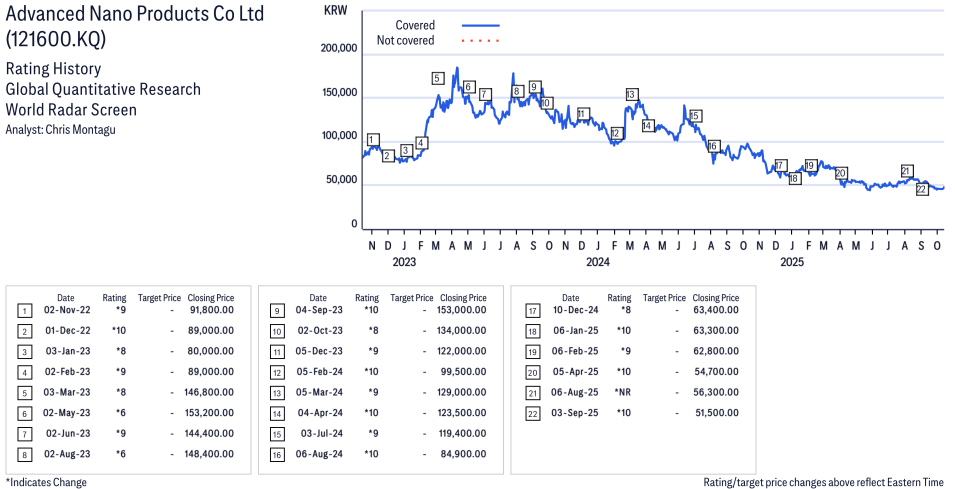This screenshot has width=955, height=489.
Task: Click the 200,000 label on the y-axis
Action: [x=338, y=48]
